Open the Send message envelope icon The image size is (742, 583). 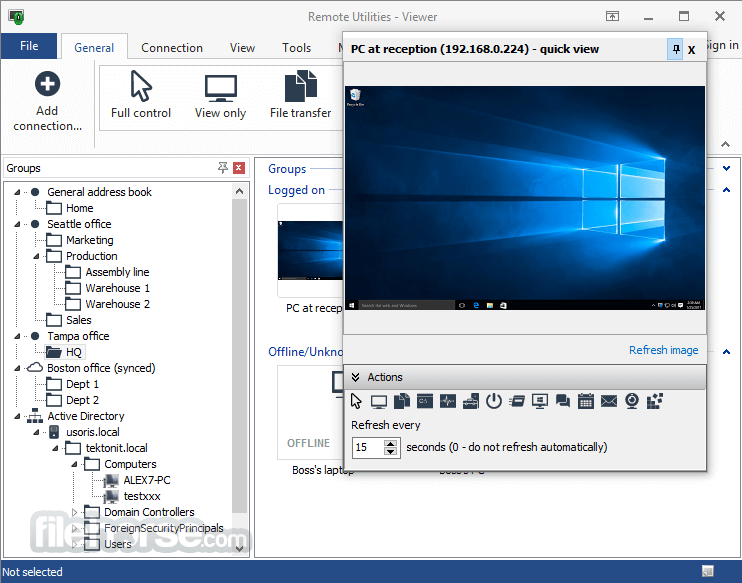click(x=609, y=401)
